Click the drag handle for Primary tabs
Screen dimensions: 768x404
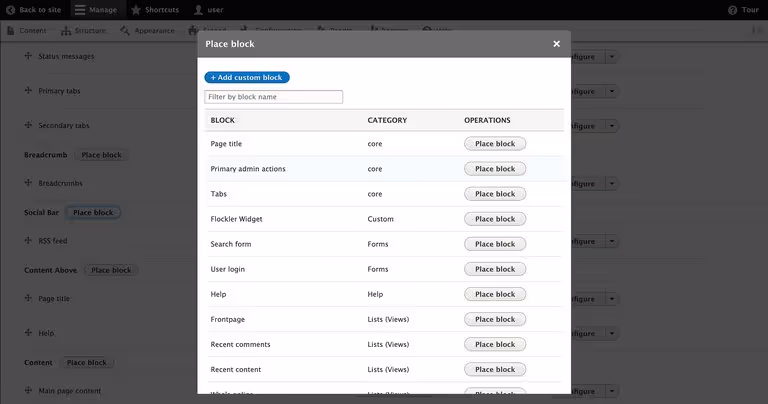(x=28, y=90)
